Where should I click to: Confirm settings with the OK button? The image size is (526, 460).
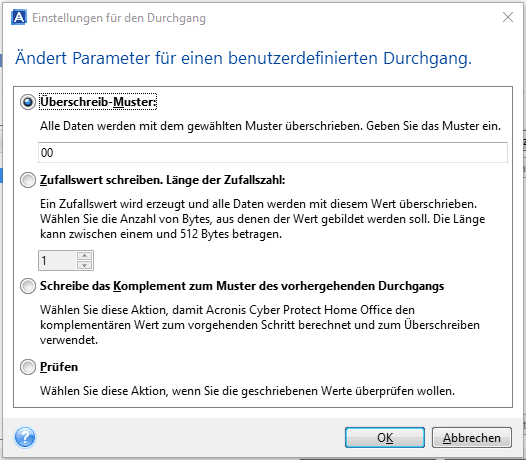tap(385, 438)
